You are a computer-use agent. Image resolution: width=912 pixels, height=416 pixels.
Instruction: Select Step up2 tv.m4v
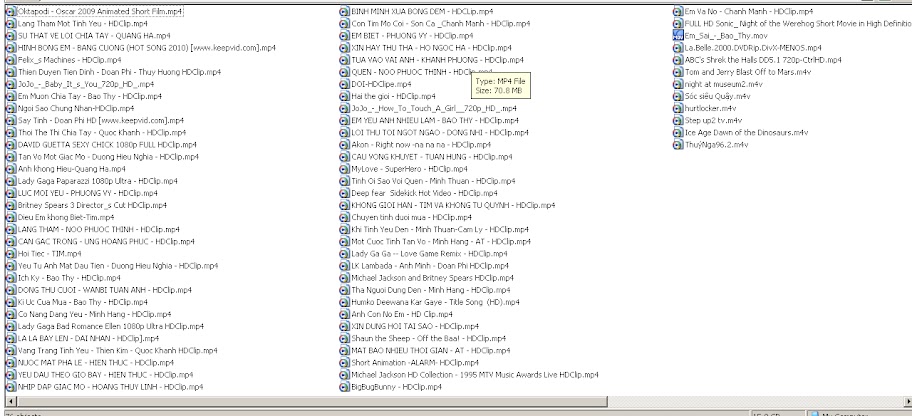[713, 120]
